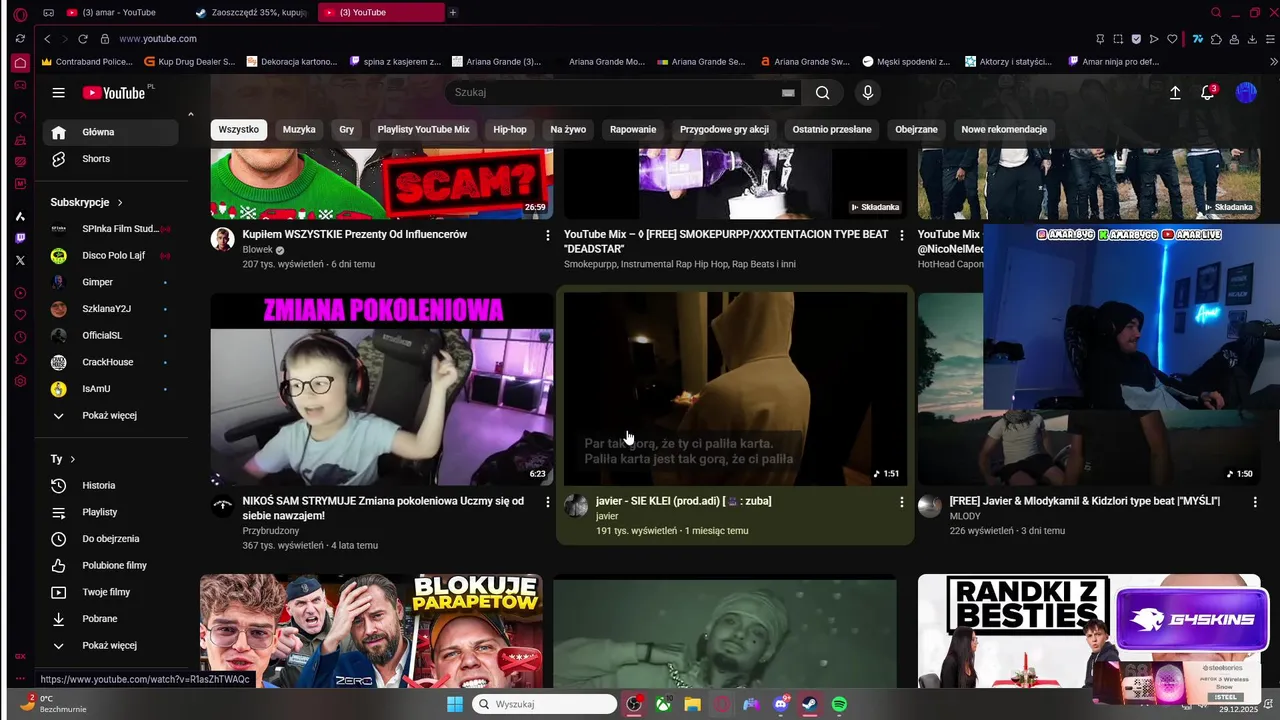Open a new browser tab
This screenshot has height=720, width=1280.
tap(453, 13)
